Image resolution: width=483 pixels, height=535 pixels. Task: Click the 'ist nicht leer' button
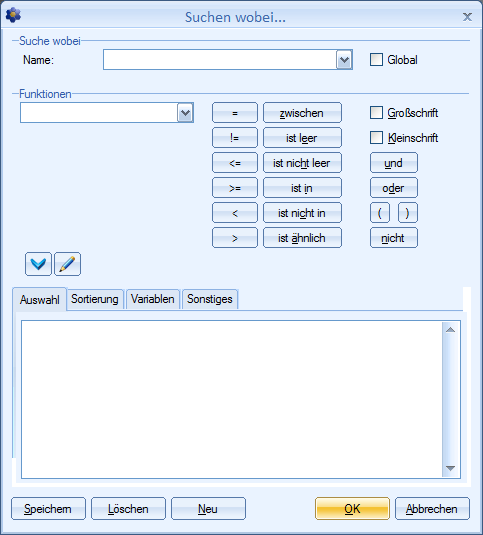point(302,163)
